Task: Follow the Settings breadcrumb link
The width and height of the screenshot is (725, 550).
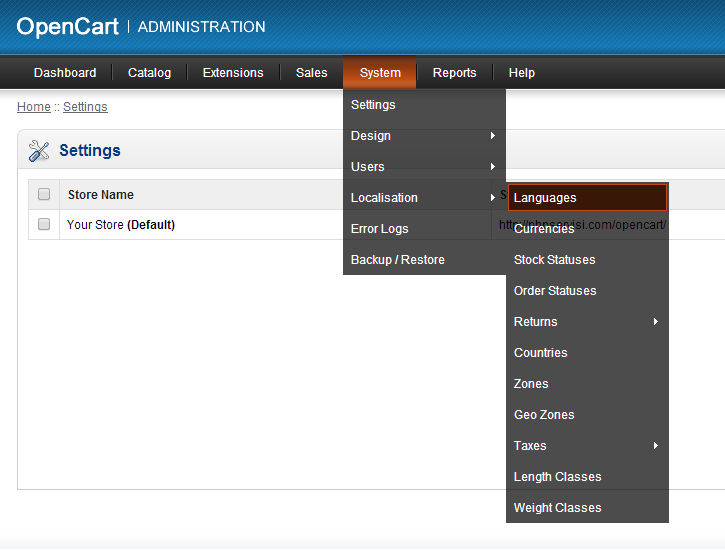Action: tap(85, 107)
